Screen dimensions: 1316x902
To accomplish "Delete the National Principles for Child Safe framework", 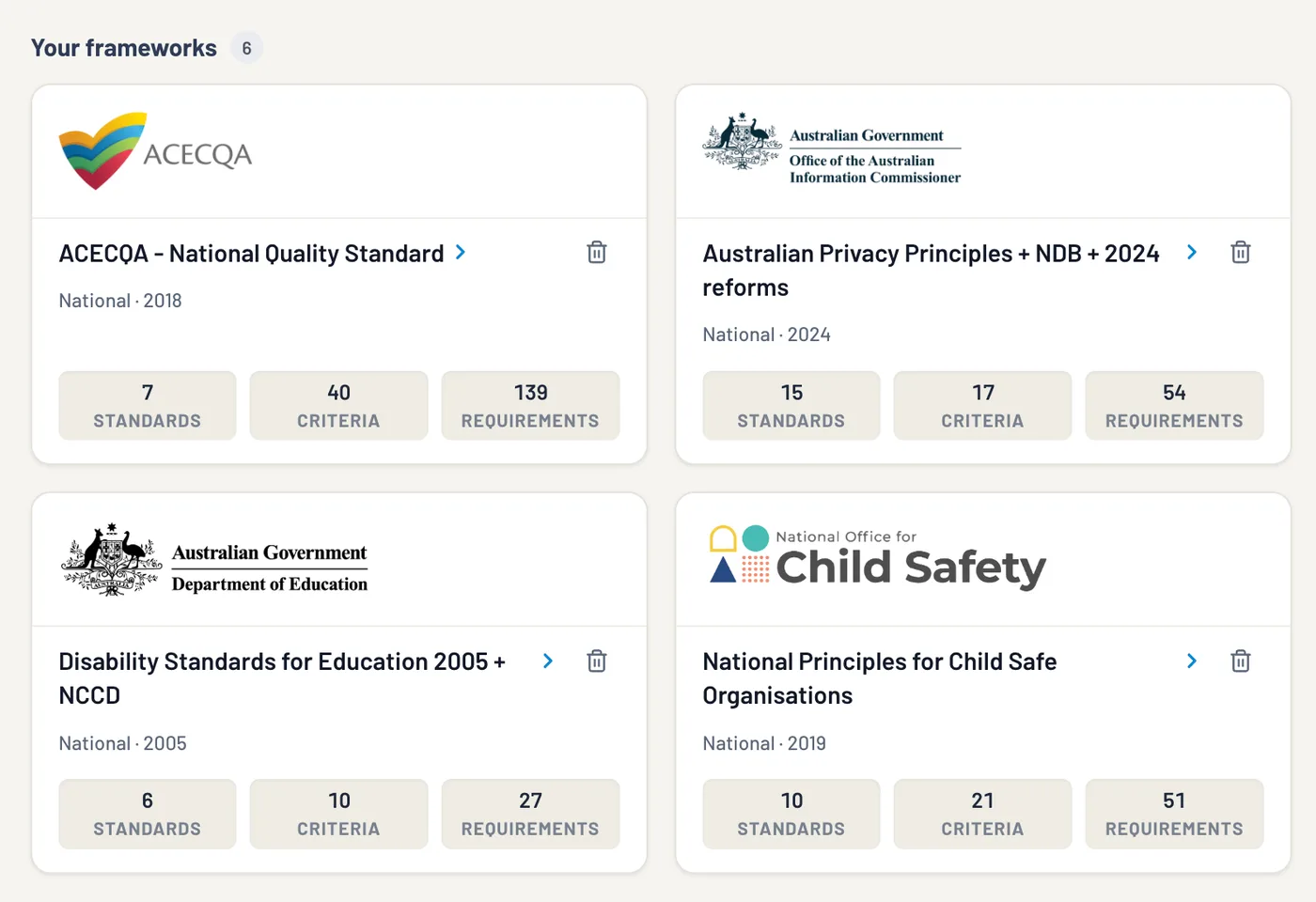I will coord(1241,661).
